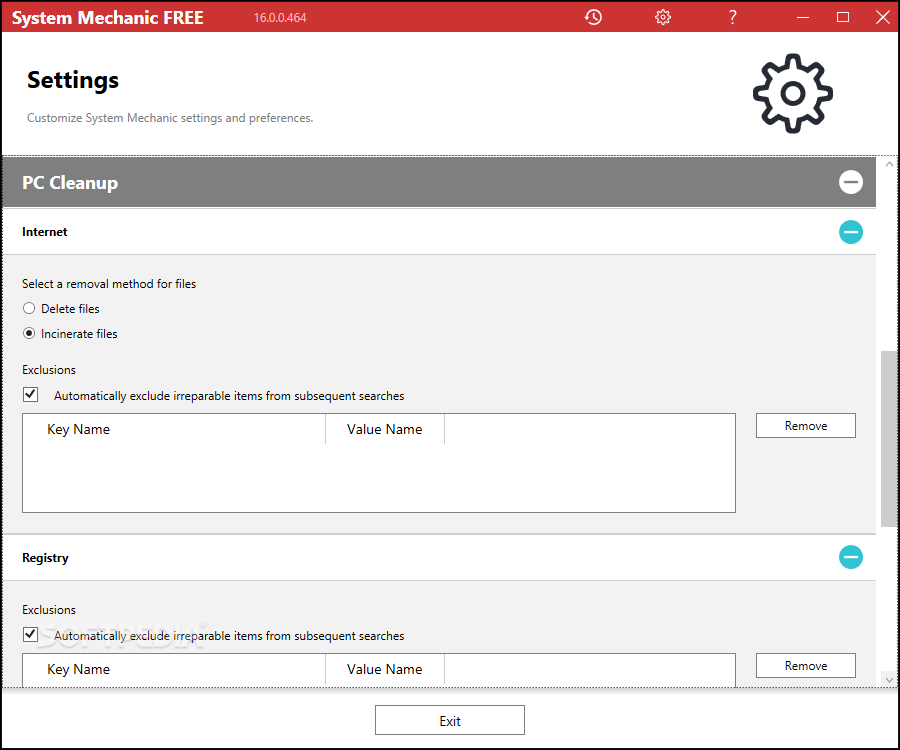Open the history clock icon in title bar

coord(593,17)
